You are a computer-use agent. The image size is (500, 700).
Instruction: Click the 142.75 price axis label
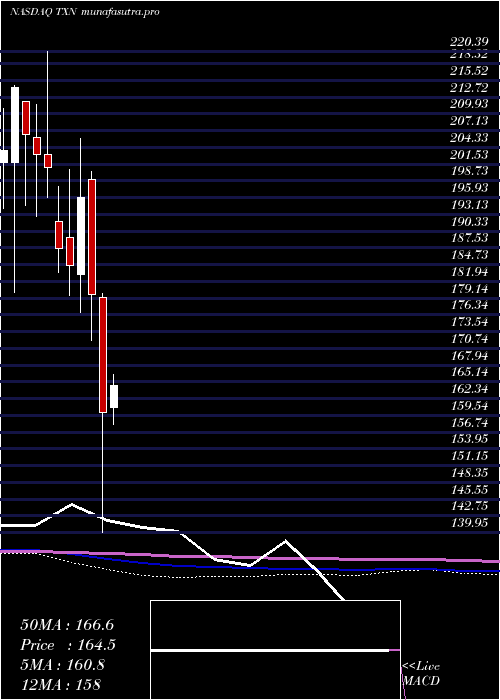(x=469, y=506)
